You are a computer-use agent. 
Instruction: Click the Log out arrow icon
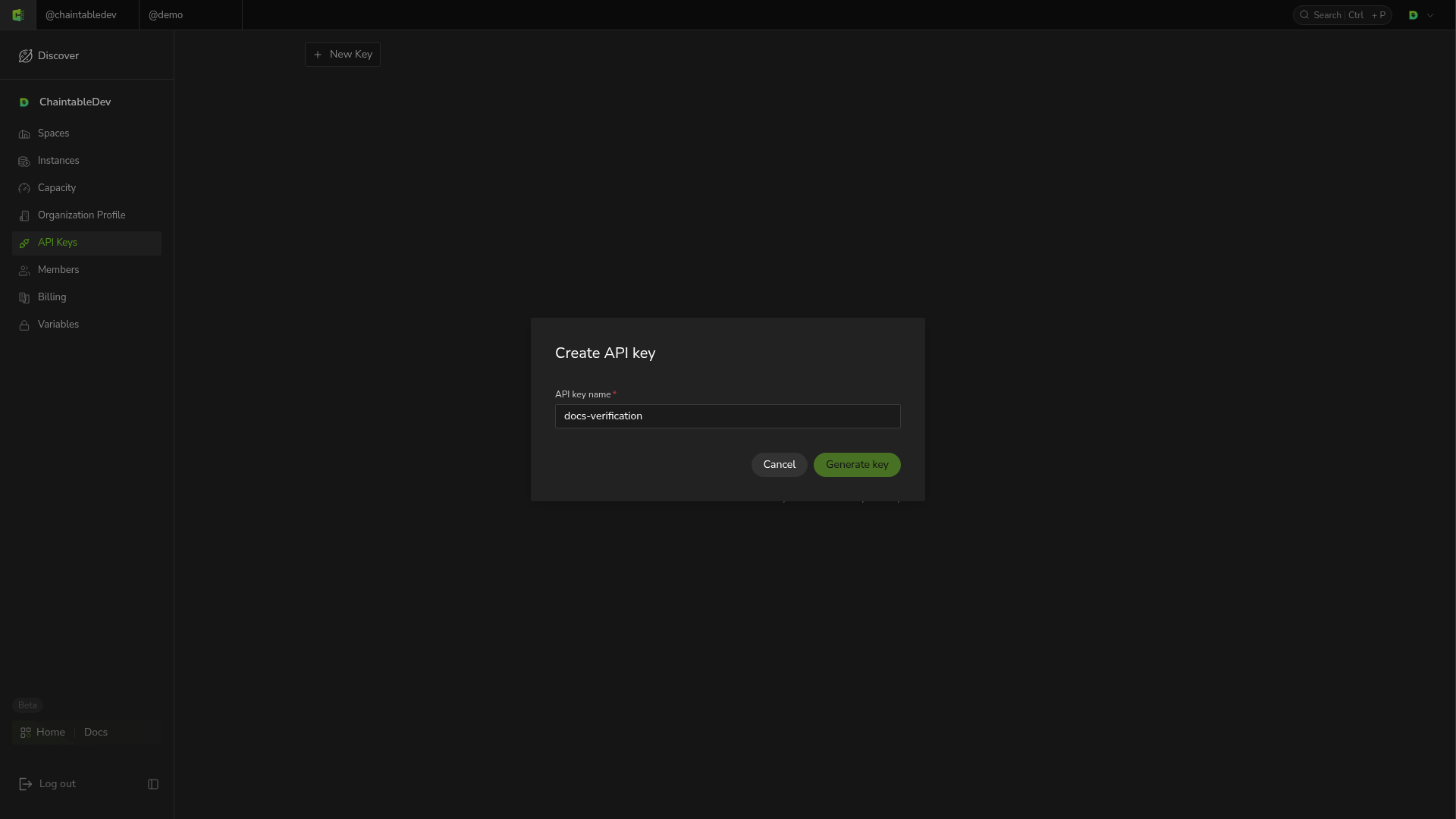(25, 784)
